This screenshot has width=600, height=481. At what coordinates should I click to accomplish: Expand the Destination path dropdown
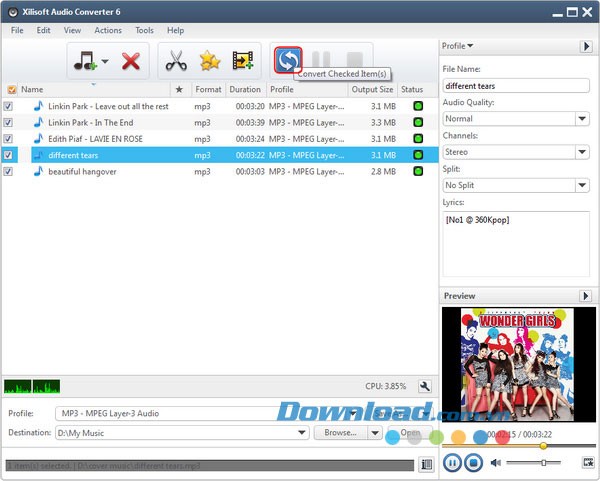tap(302, 433)
